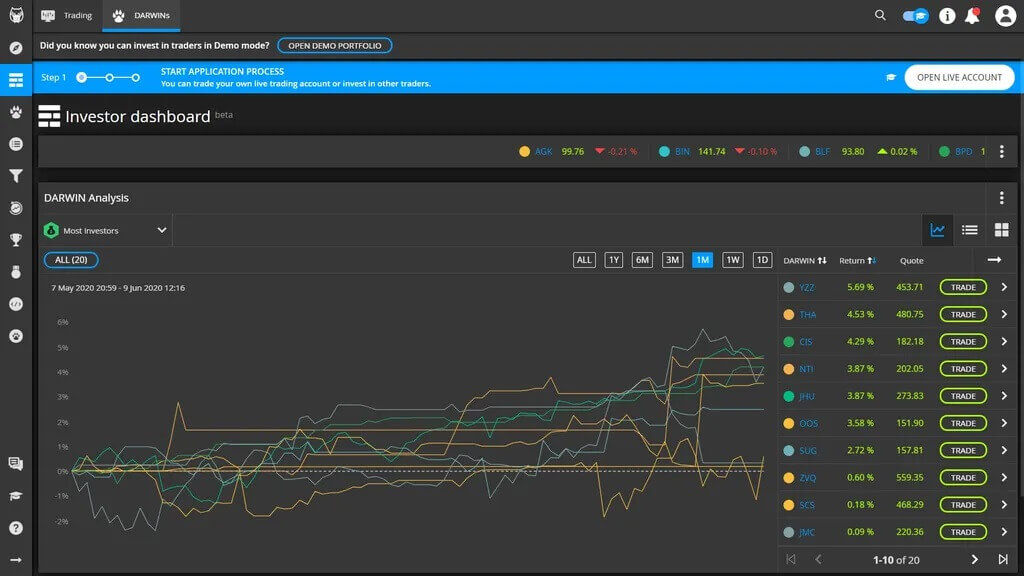
Task: Select the filter icon in left sidebar
Action: (14, 176)
